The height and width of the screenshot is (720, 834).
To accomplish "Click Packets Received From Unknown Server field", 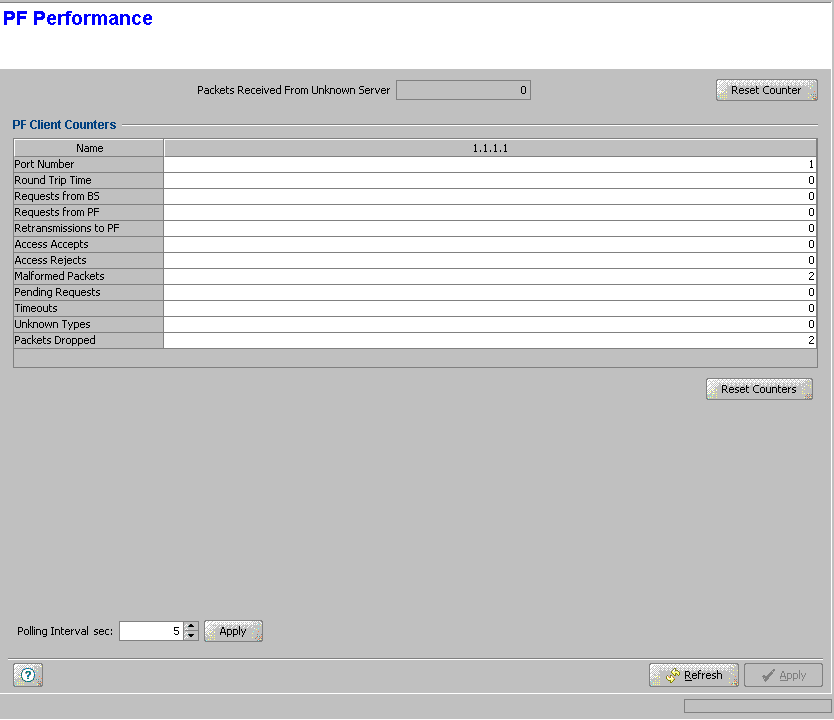I will pyautogui.click(x=463, y=90).
